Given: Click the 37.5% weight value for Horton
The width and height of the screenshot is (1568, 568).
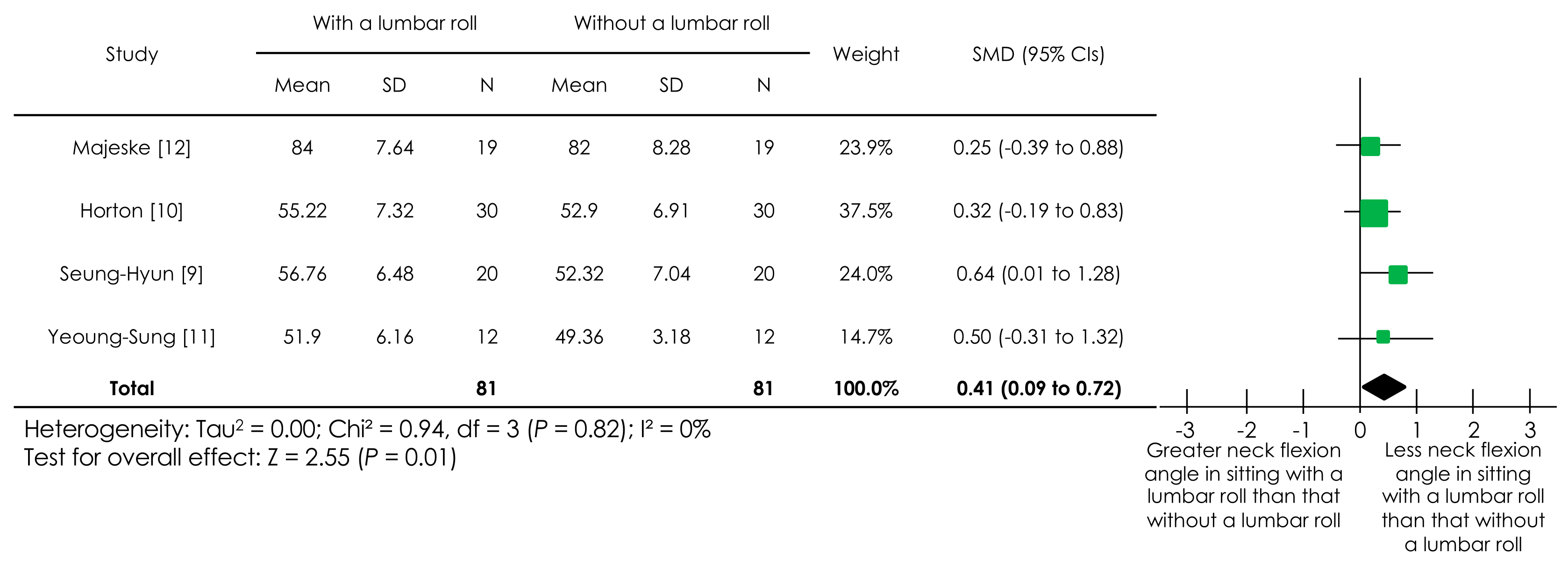Looking at the screenshot, I should coord(866,211).
